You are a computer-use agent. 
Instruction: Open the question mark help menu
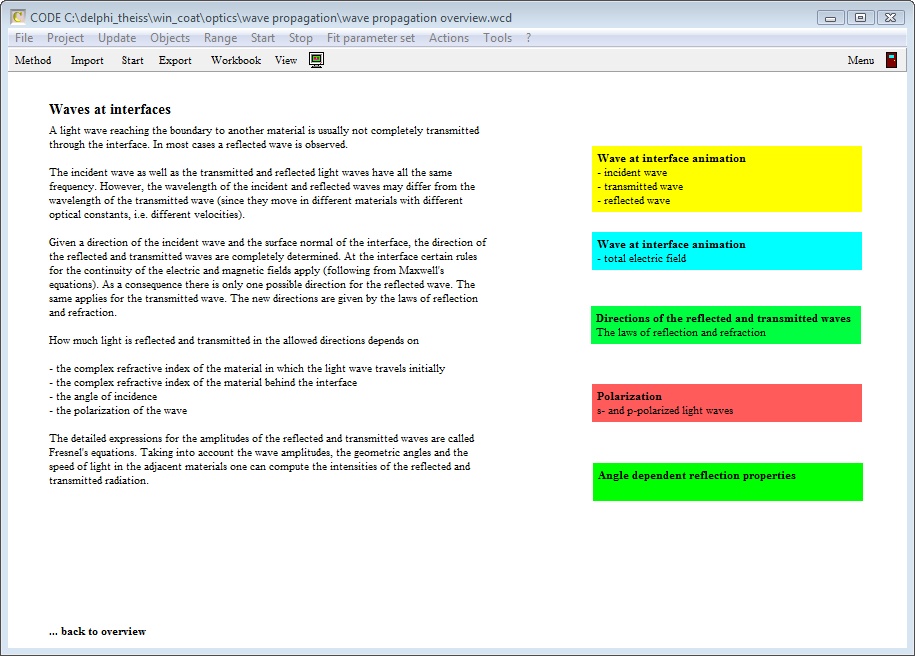(x=528, y=38)
